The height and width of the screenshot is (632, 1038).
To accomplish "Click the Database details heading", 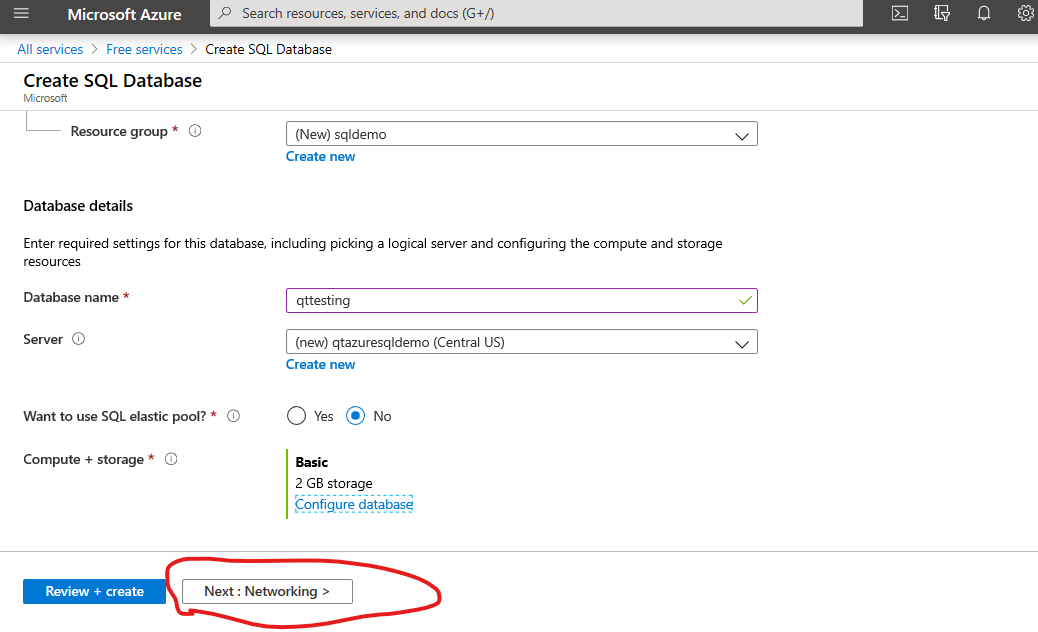I will tap(78, 206).
